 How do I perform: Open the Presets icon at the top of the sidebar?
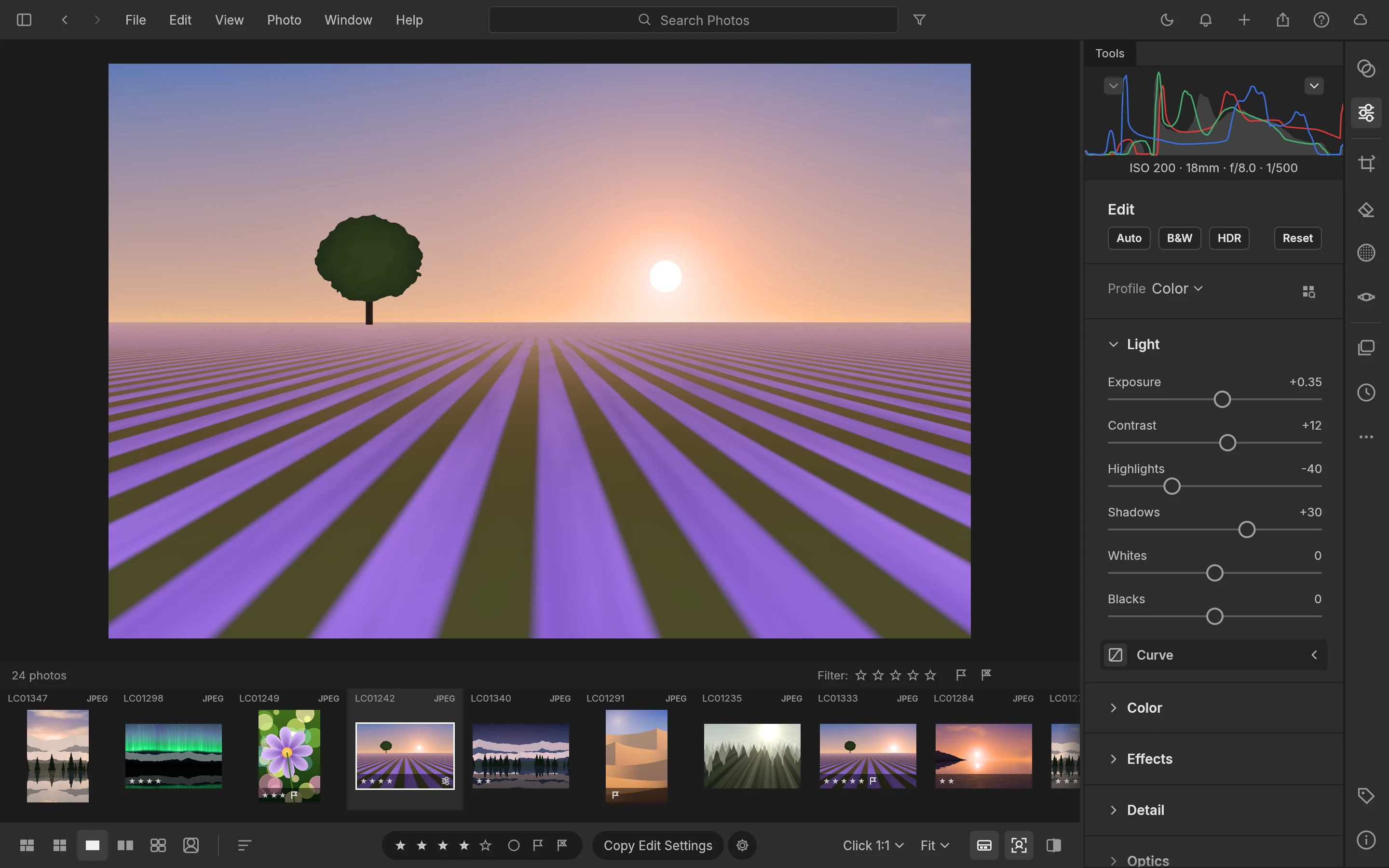[x=1366, y=68]
